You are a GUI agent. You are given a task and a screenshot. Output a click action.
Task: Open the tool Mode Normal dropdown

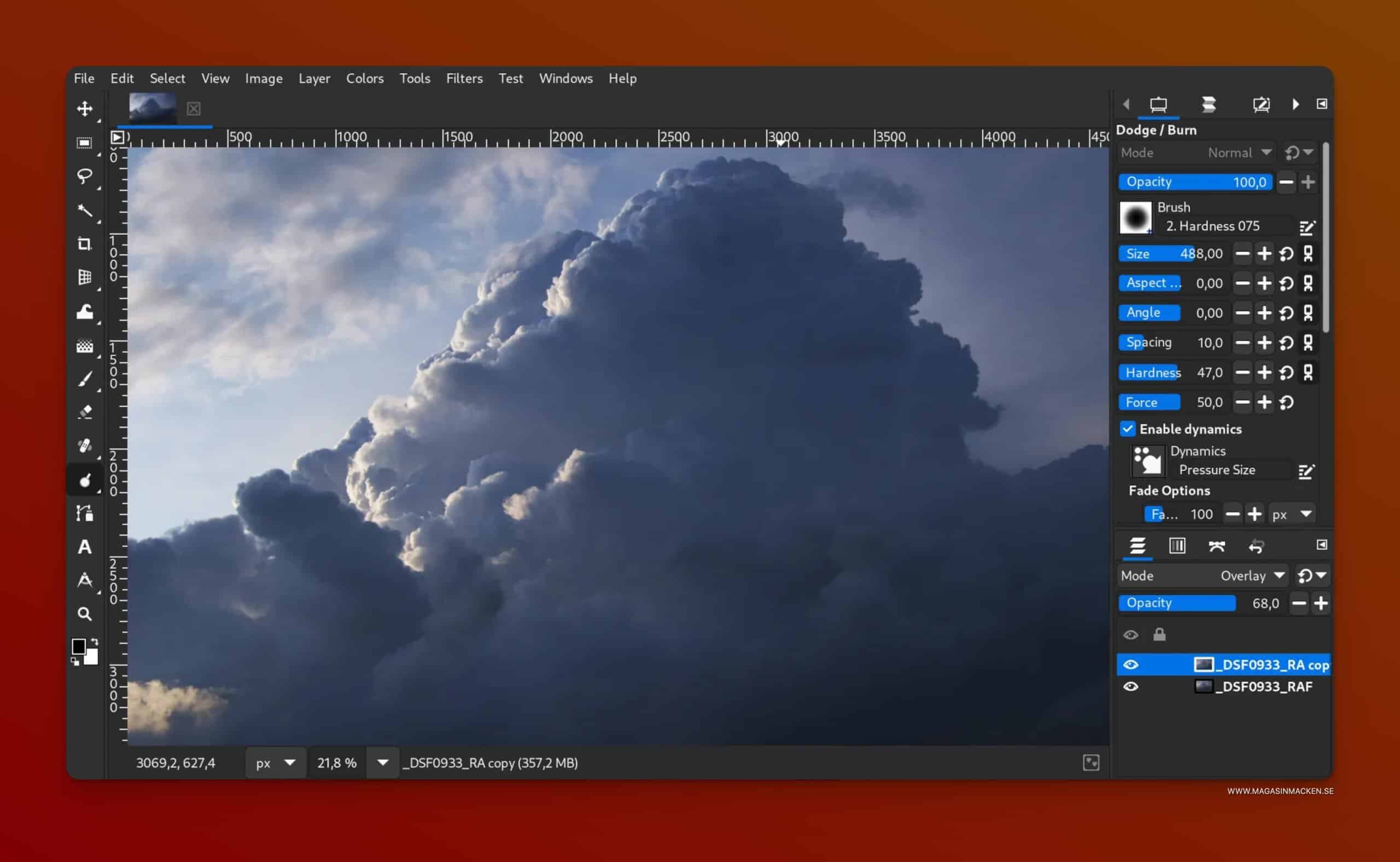tap(1196, 153)
